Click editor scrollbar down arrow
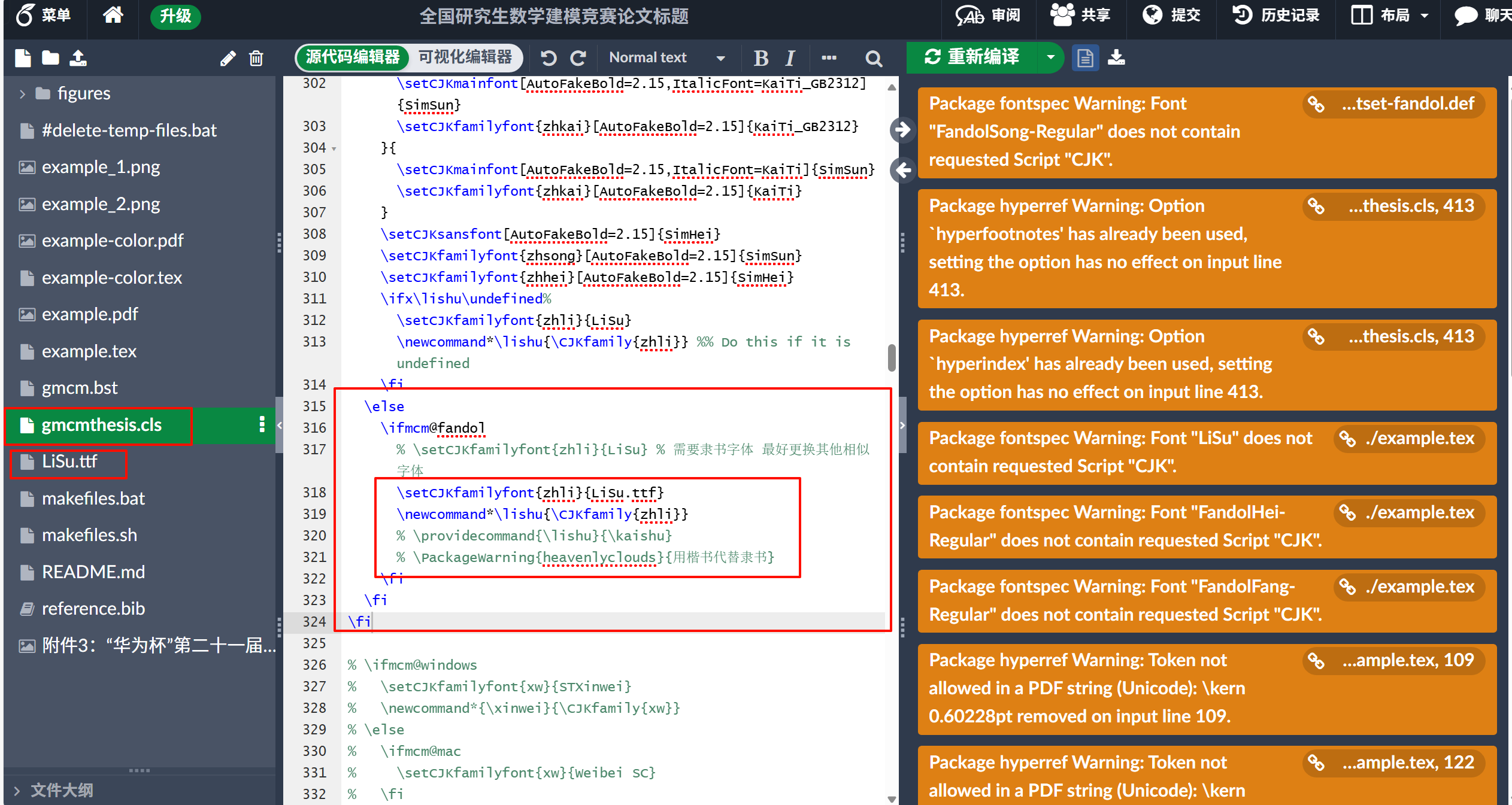Screen dimensions: 1512x805 (892, 798)
